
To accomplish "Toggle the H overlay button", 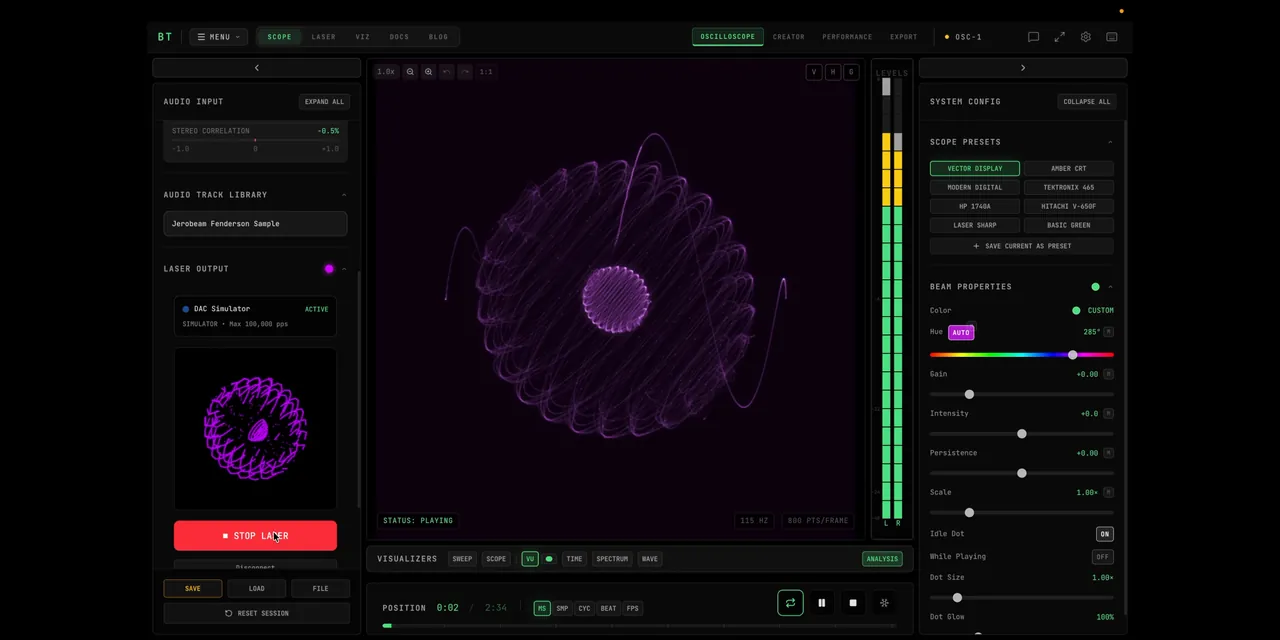I will tap(832, 72).
